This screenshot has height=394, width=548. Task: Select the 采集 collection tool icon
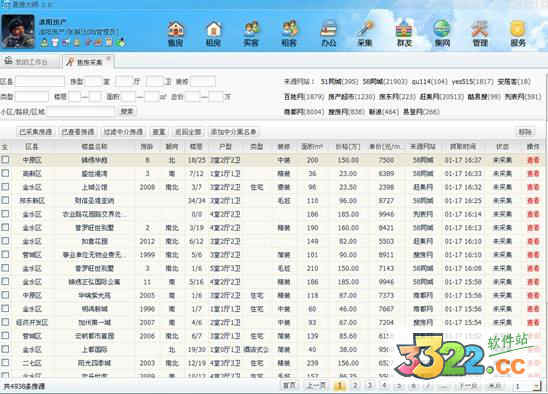click(x=365, y=34)
